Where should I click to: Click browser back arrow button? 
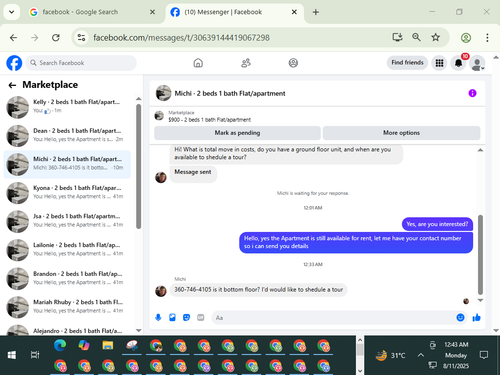tap(13, 38)
